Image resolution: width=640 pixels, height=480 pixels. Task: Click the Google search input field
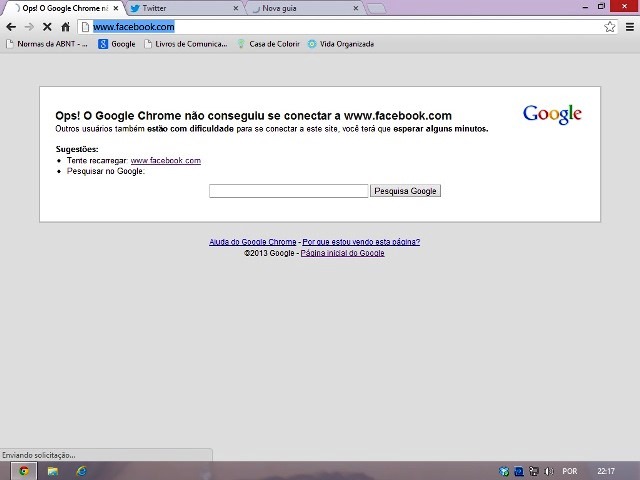pos(289,191)
